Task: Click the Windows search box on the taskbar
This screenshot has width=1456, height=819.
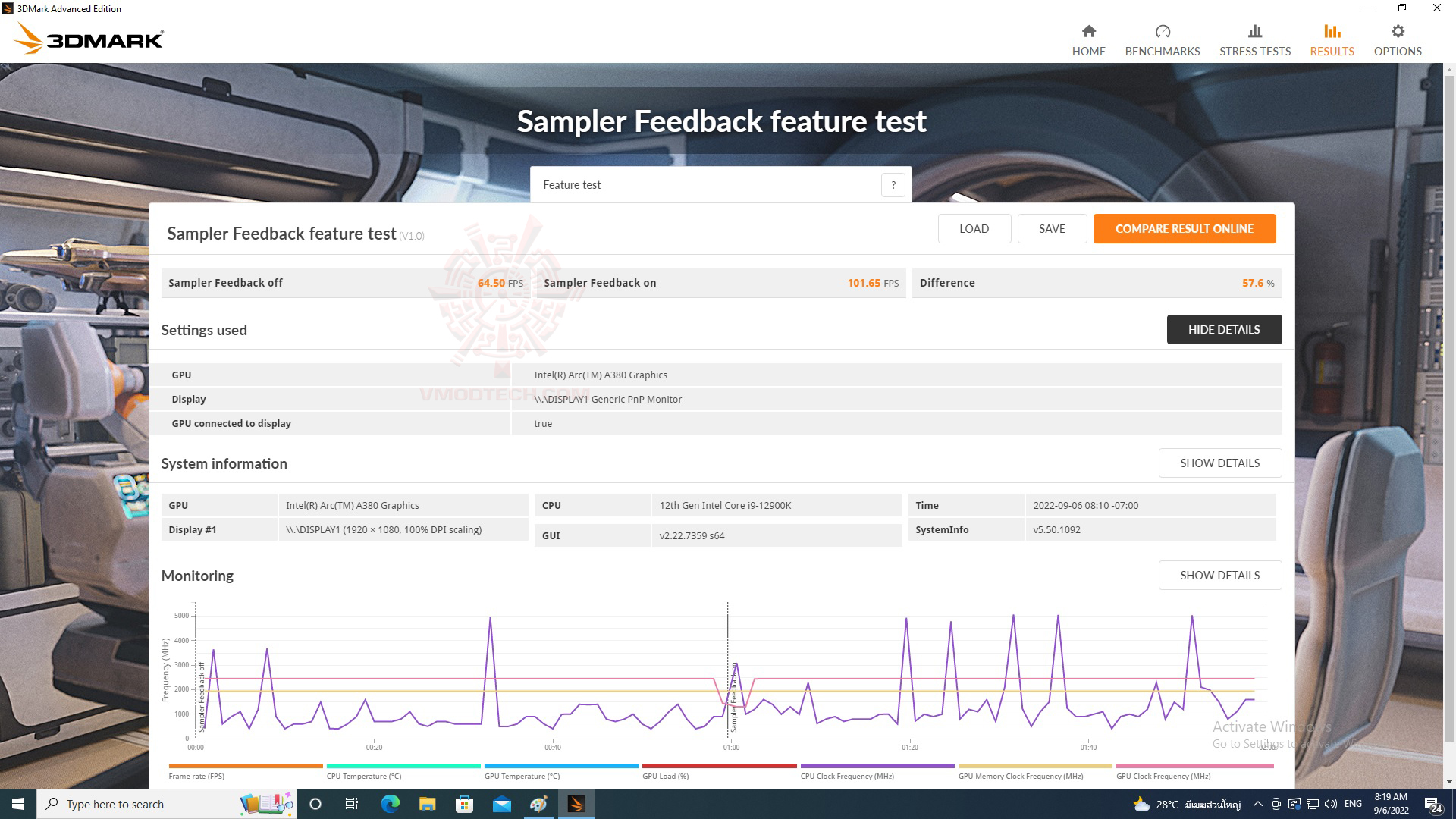Action: (136, 804)
